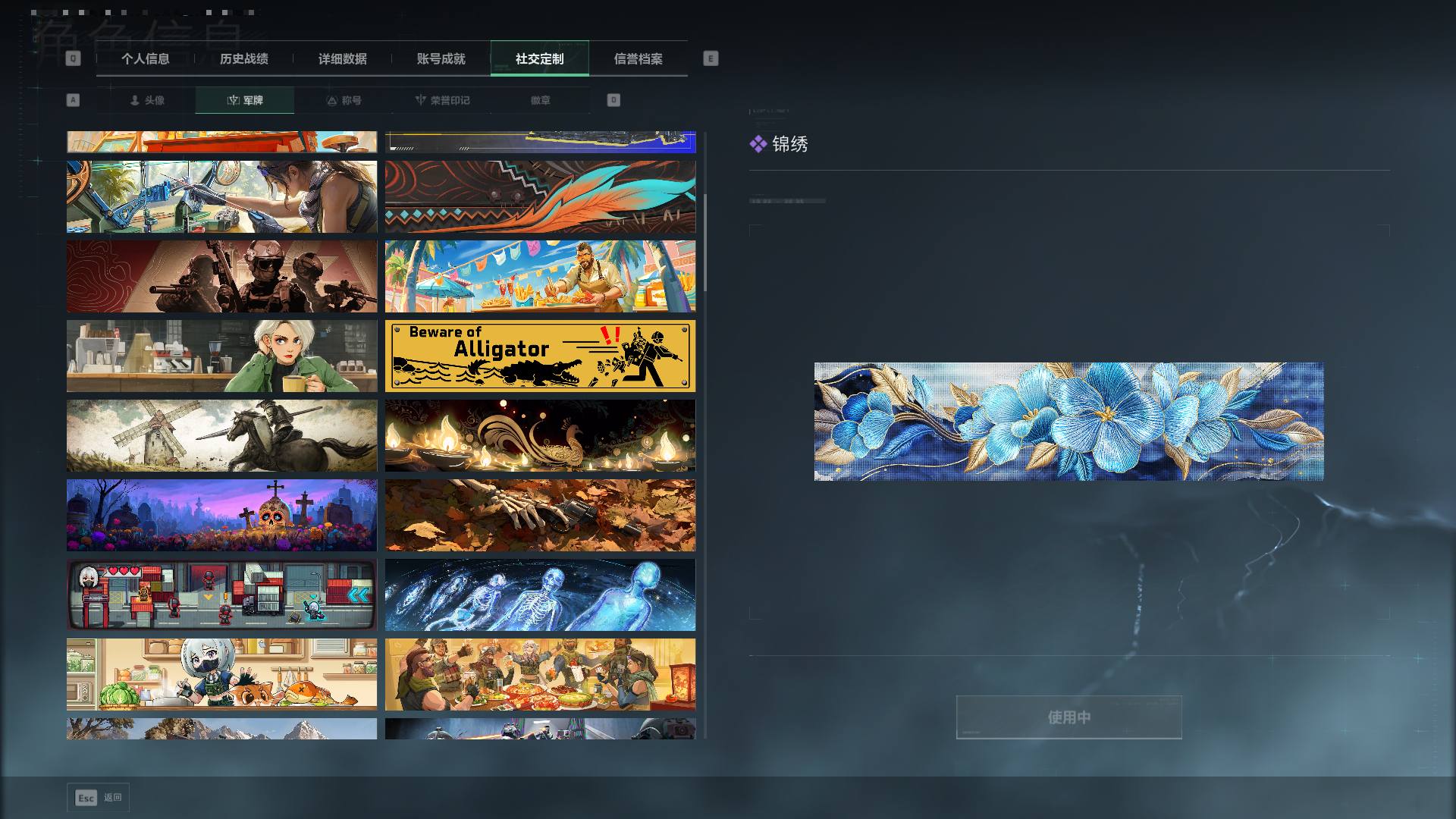This screenshot has height=819, width=1456.
Task: Click the purple diamond icon beside 锦绣
Action: (758, 144)
